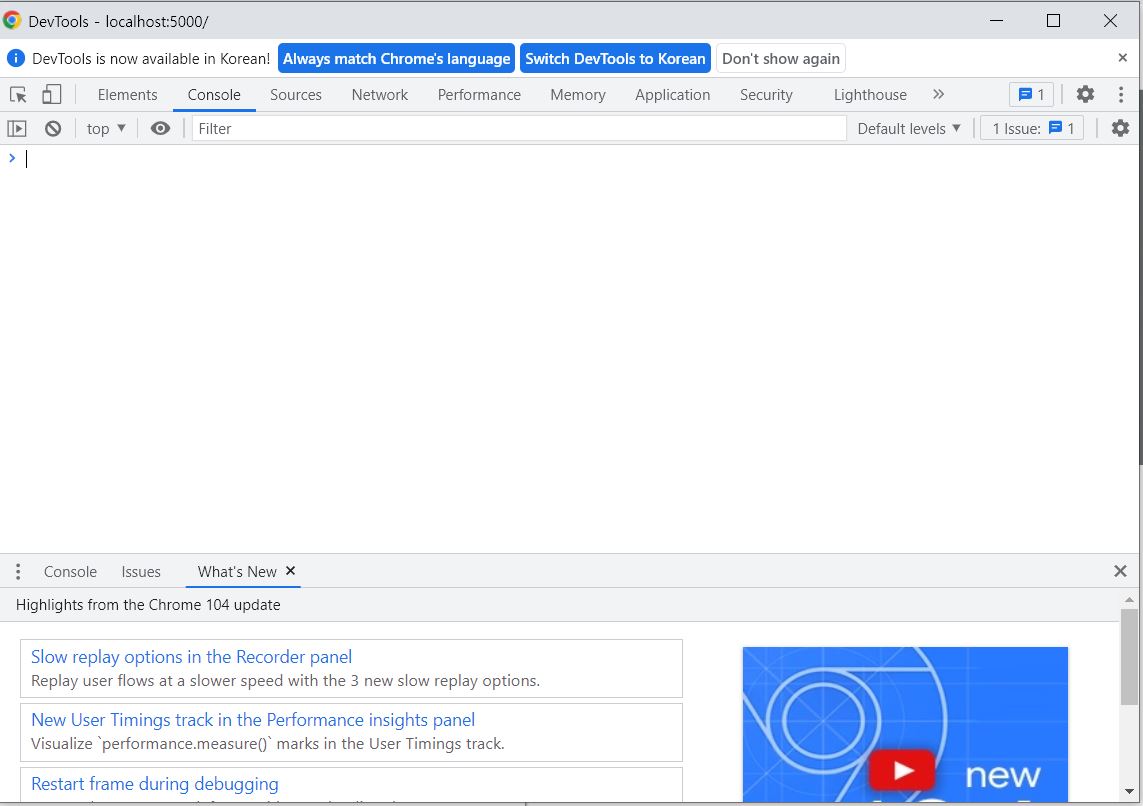
Task: Close the DevTools window
Action: point(1110,20)
